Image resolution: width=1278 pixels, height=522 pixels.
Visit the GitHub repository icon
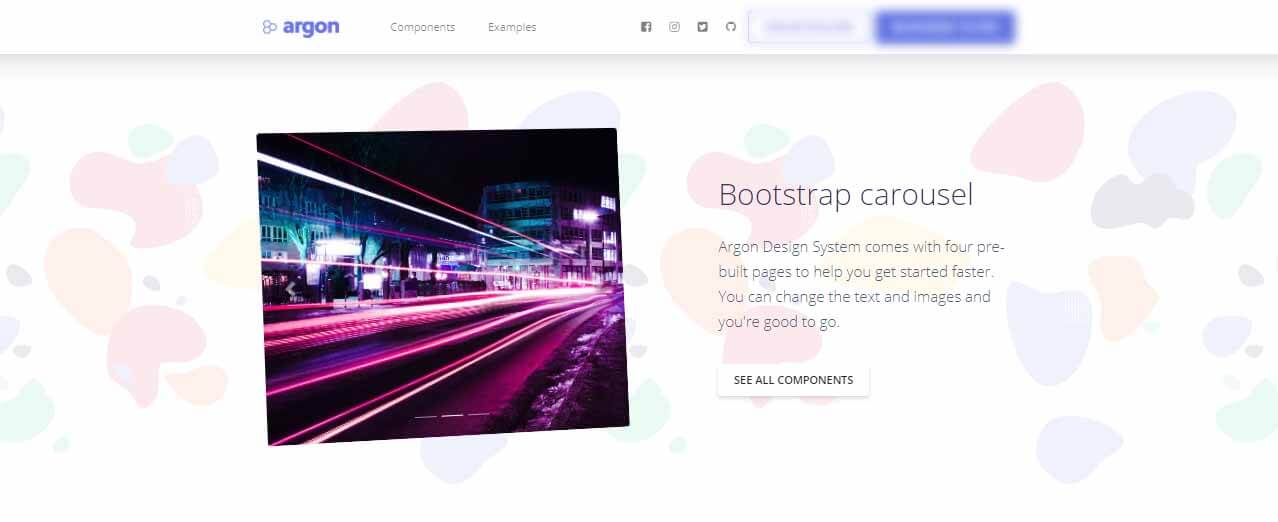point(730,27)
